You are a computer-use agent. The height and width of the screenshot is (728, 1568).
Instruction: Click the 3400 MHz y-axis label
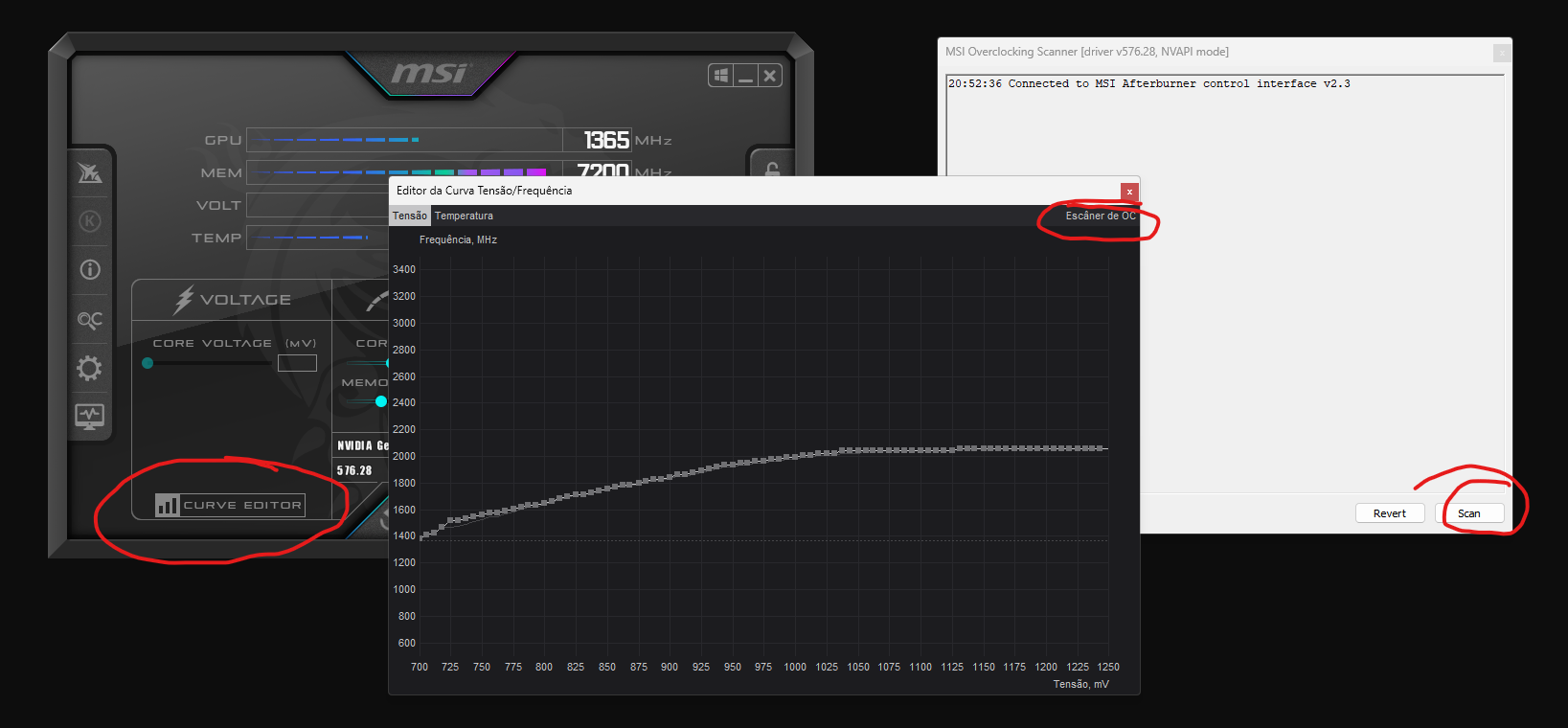[404, 269]
